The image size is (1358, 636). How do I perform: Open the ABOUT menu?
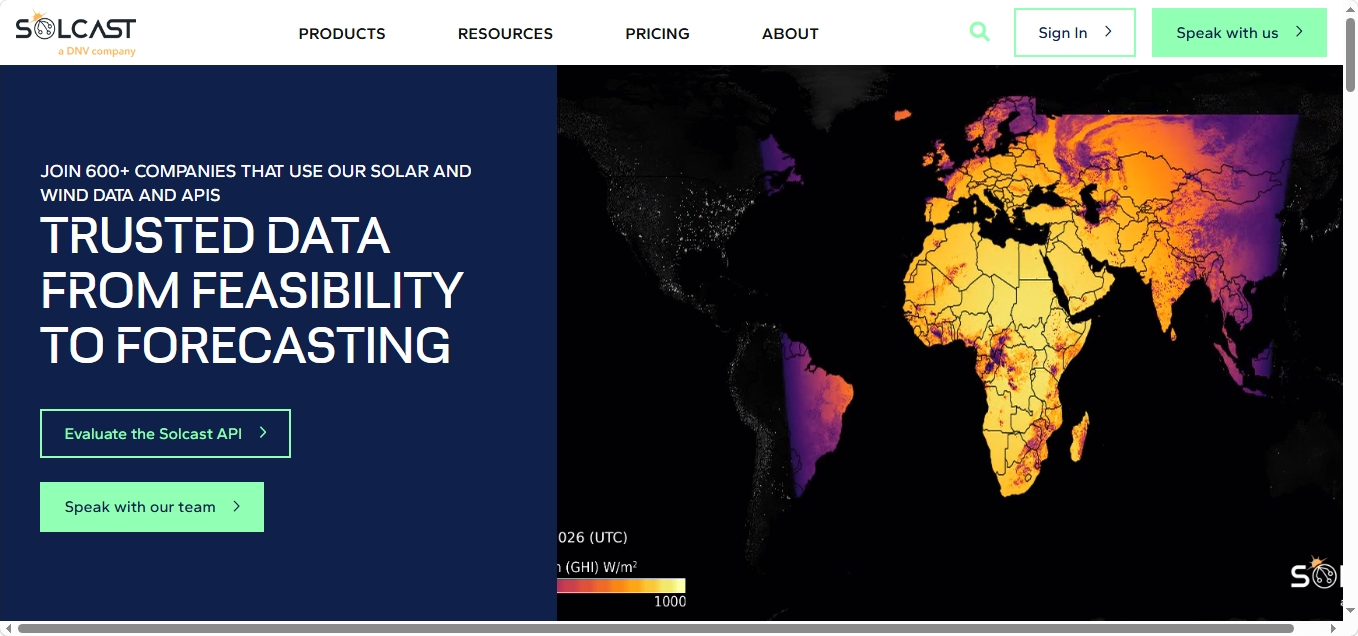(790, 33)
